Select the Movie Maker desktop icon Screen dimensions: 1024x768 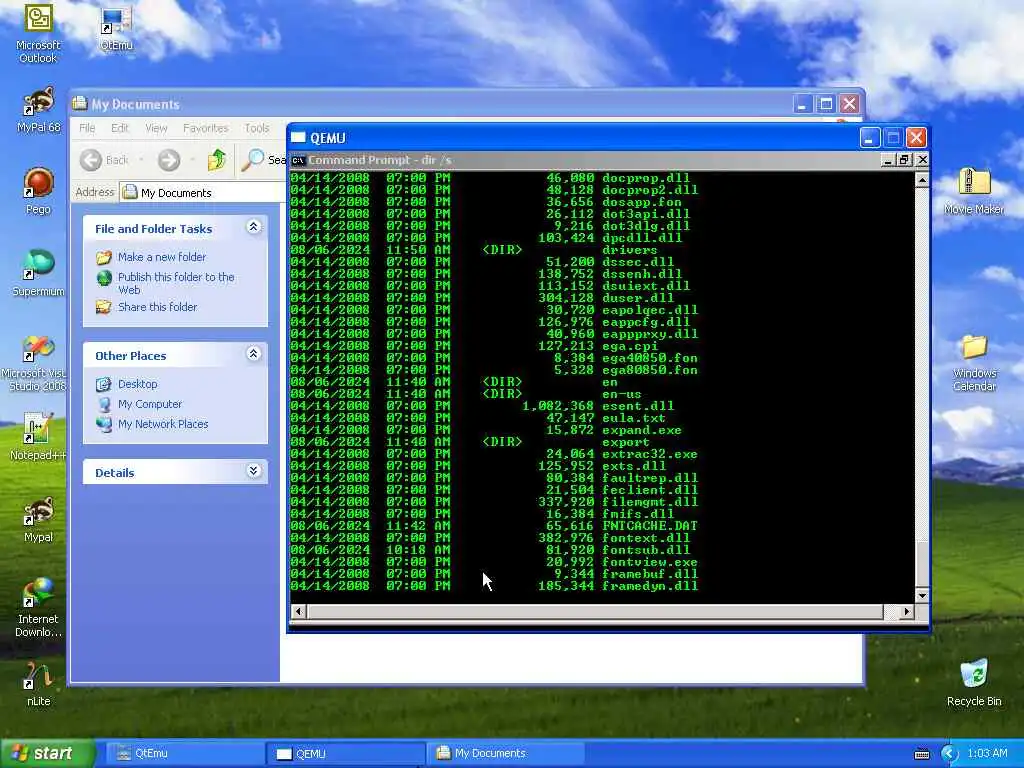[974, 191]
